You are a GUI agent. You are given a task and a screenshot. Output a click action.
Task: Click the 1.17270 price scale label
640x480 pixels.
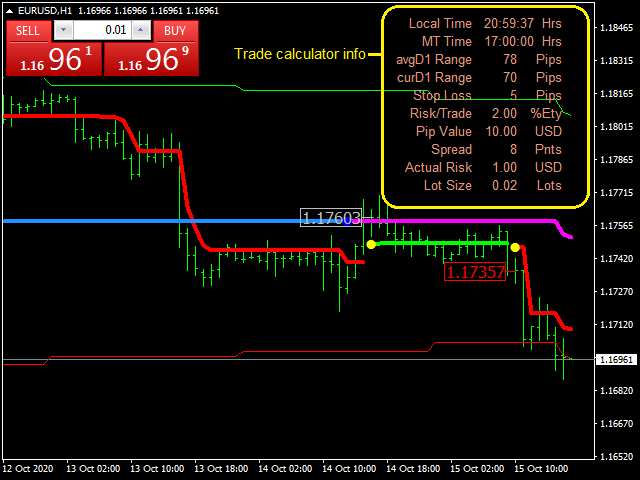(x=616, y=292)
